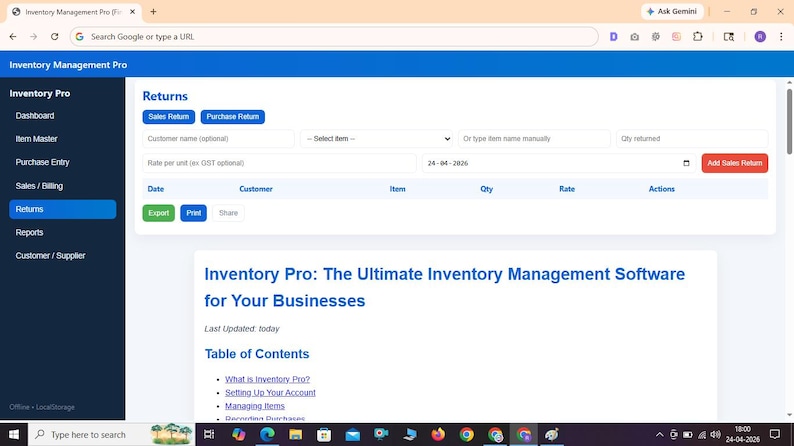Click the Qty column header

tap(487, 189)
